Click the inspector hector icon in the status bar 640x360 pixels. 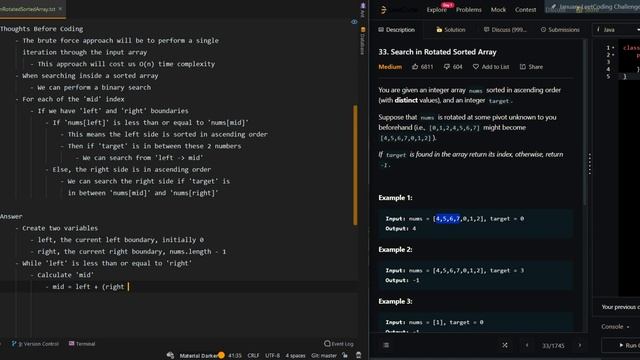358,356
